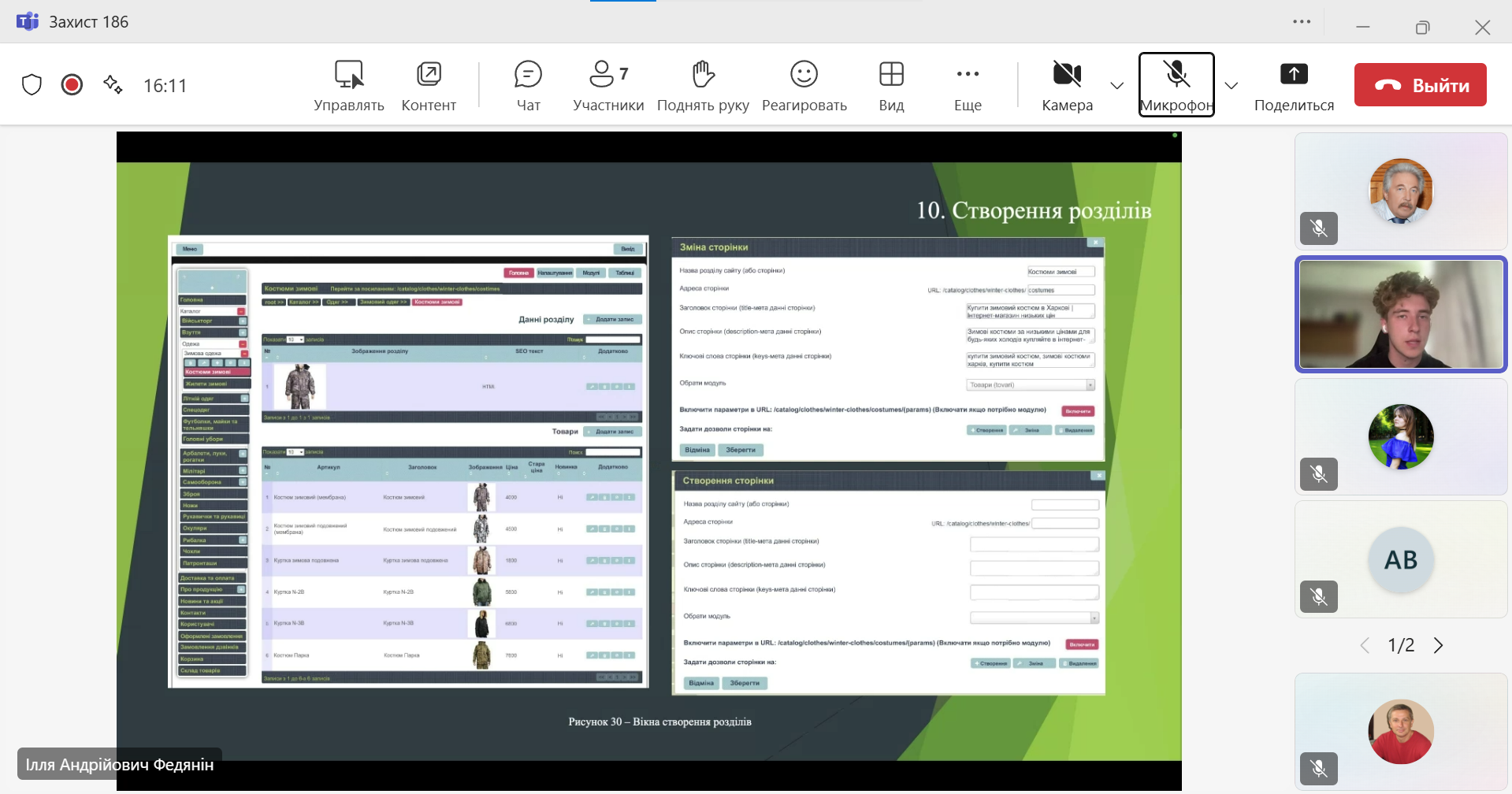Open the Участники participants list

point(607,85)
